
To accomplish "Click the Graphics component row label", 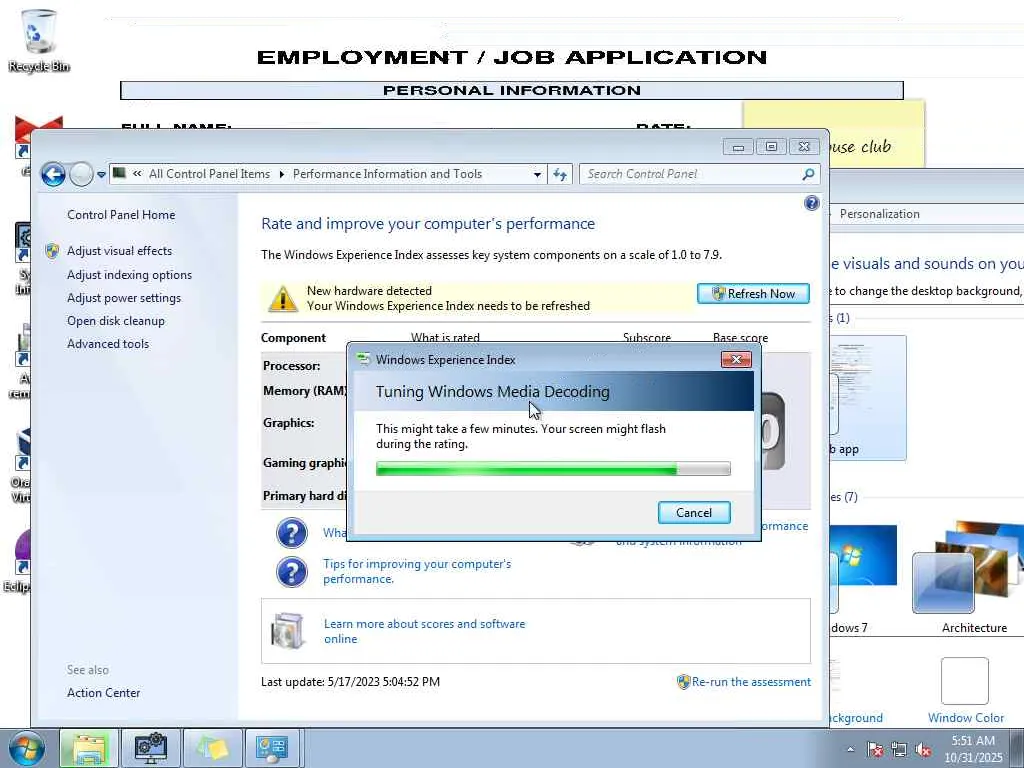I will point(289,423).
